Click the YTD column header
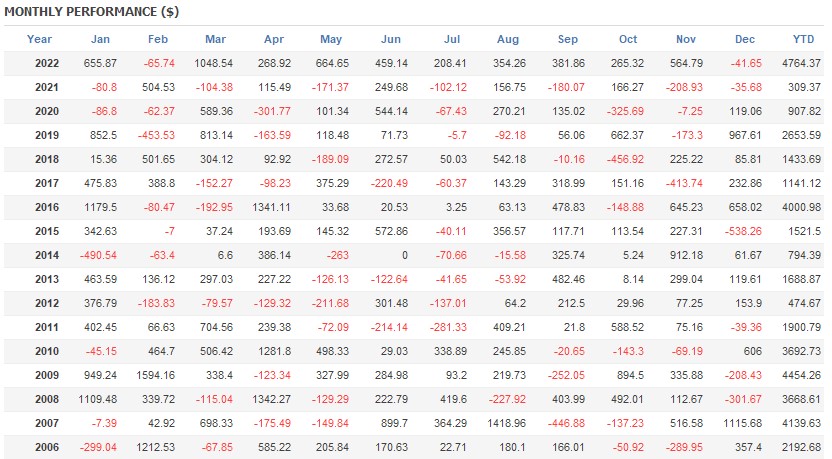 pos(803,39)
